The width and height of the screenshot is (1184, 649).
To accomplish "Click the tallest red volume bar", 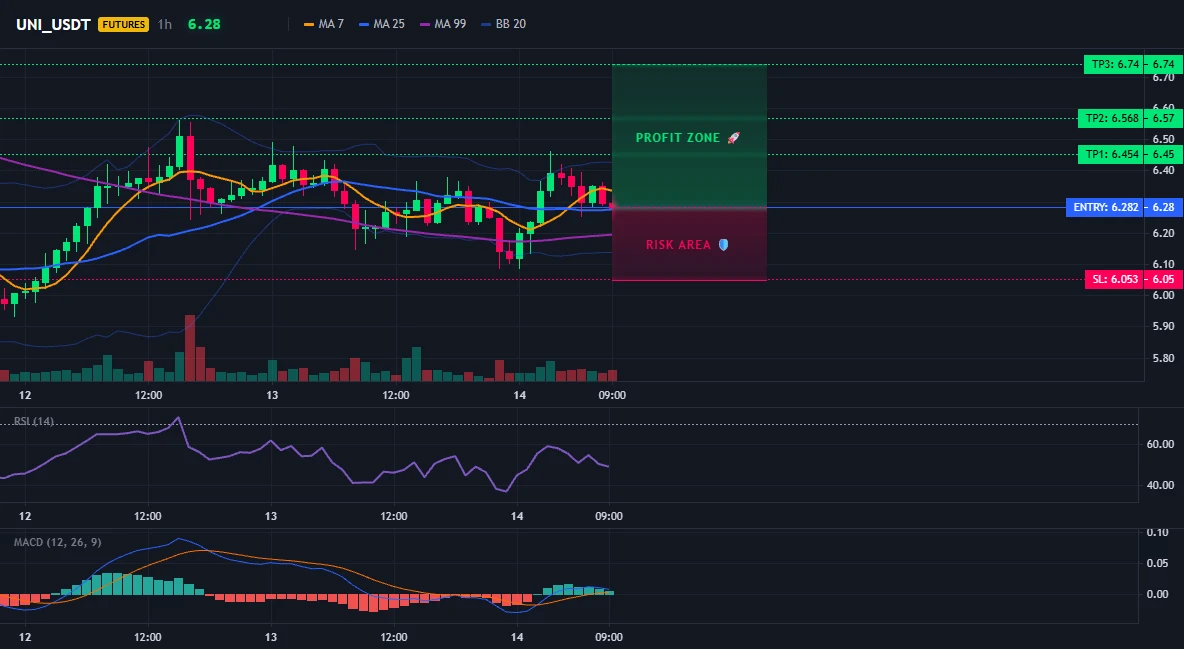I will click(x=190, y=348).
